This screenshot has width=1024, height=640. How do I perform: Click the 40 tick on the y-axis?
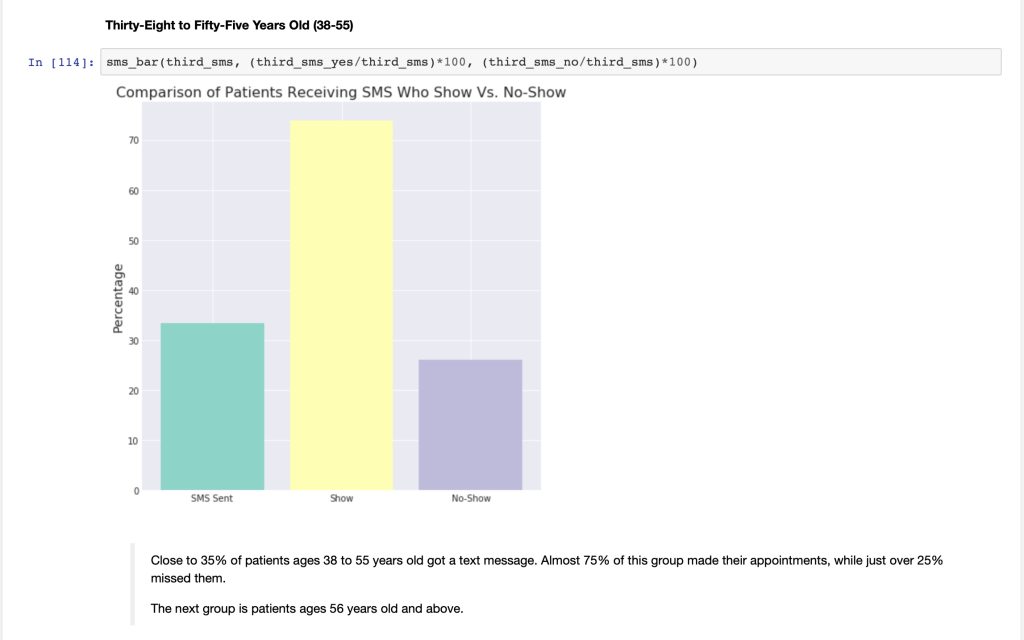tap(133, 291)
